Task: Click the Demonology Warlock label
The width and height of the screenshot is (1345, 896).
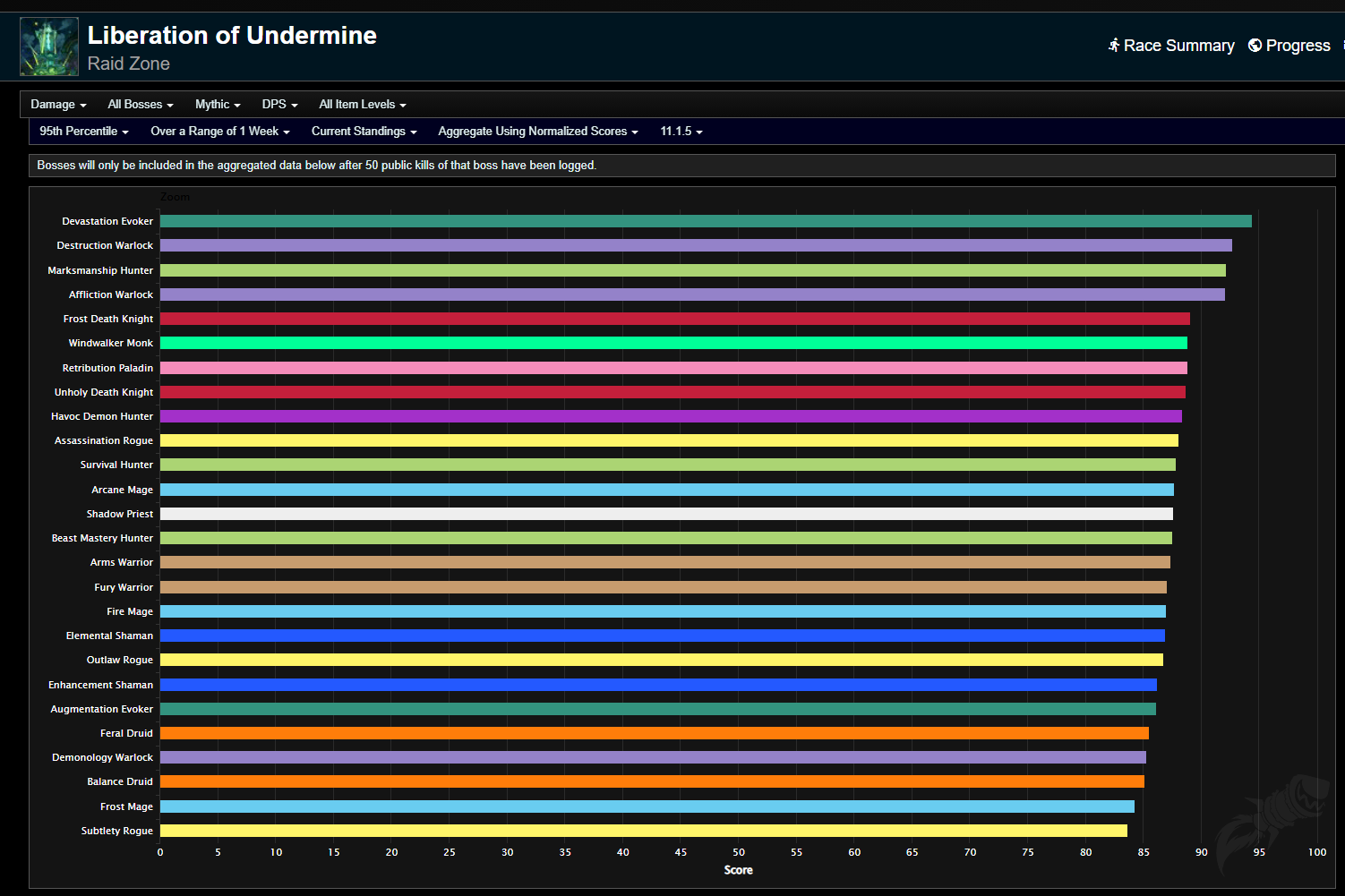Action: click(103, 757)
